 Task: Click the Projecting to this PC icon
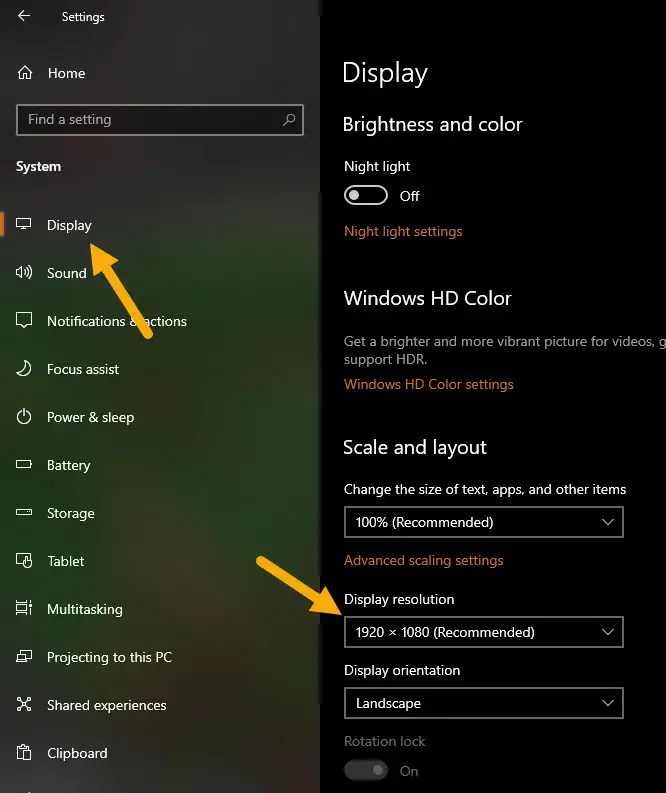(24, 656)
